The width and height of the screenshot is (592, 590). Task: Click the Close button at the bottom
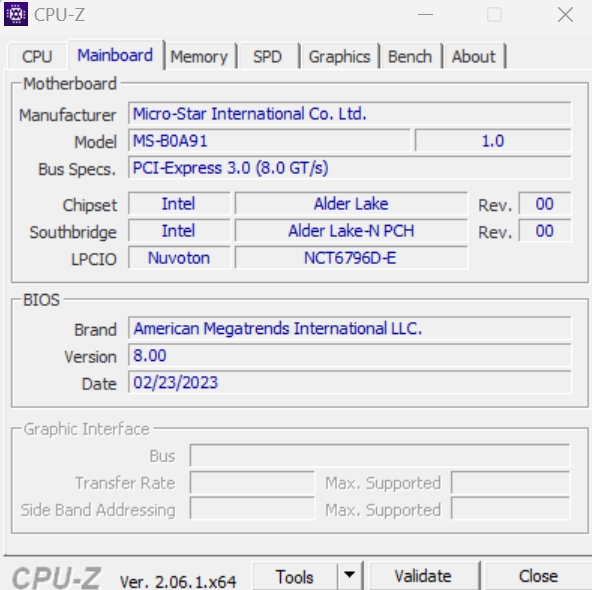[538, 576]
